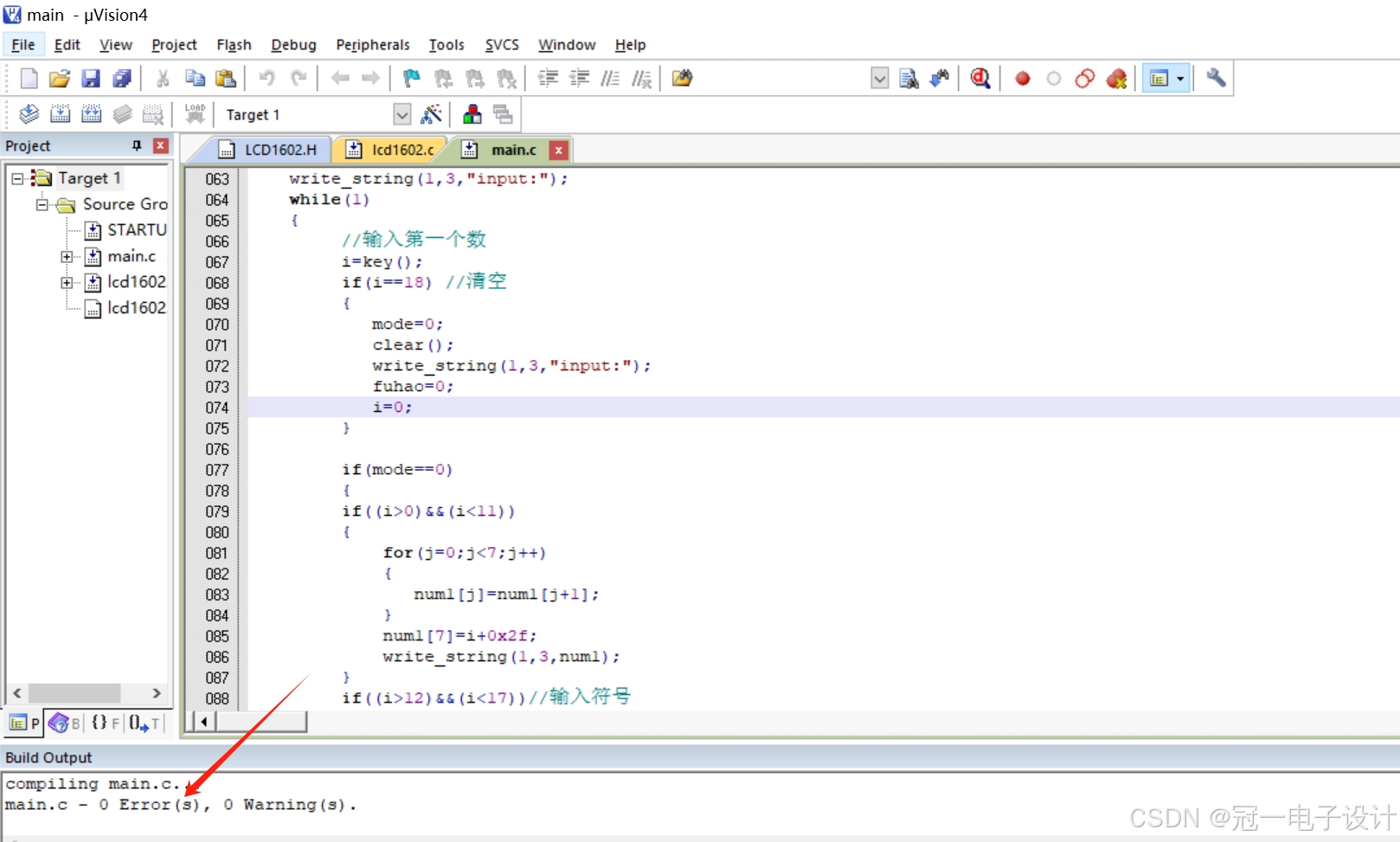1400x842 pixels.
Task: Save all files
Action: pos(122,79)
